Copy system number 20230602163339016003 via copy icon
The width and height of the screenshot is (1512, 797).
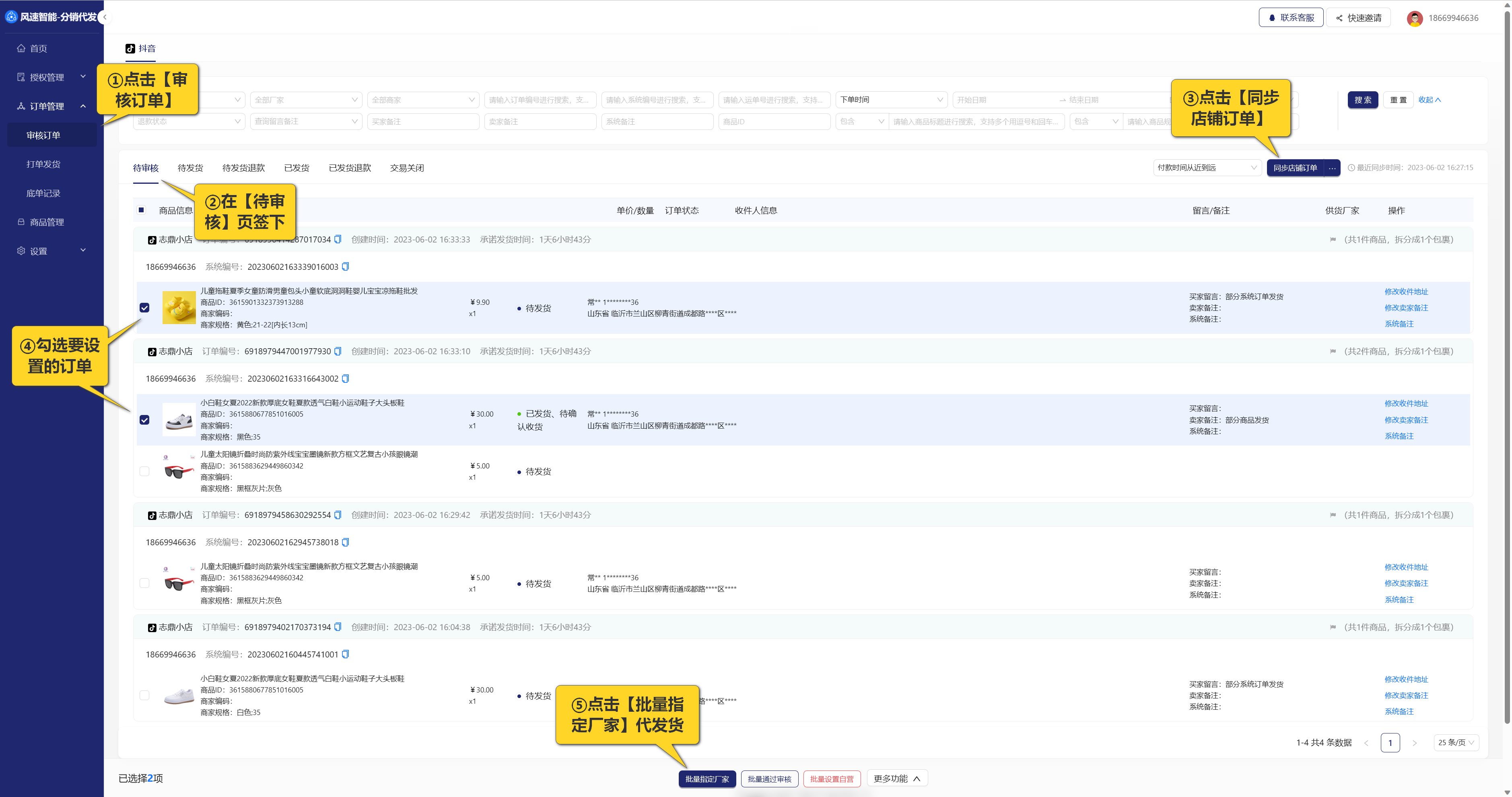pyautogui.click(x=345, y=267)
